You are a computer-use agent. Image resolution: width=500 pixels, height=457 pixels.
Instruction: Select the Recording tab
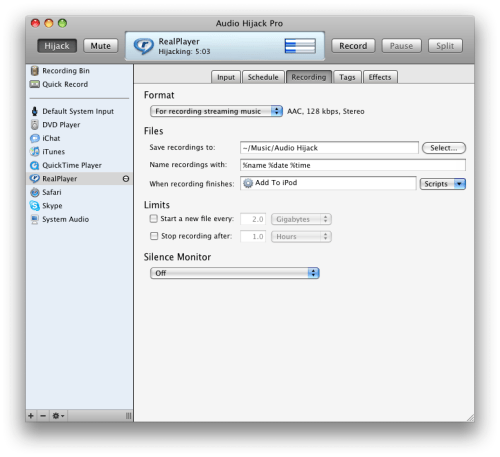click(309, 77)
